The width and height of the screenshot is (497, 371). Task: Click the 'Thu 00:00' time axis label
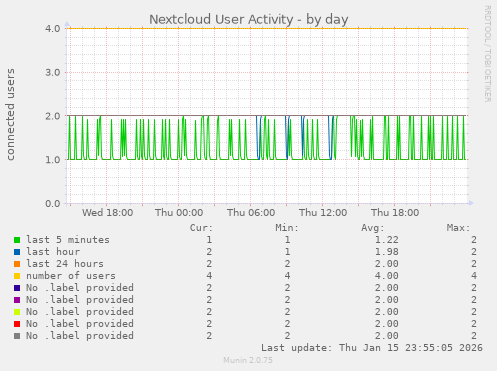pos(179,213)
